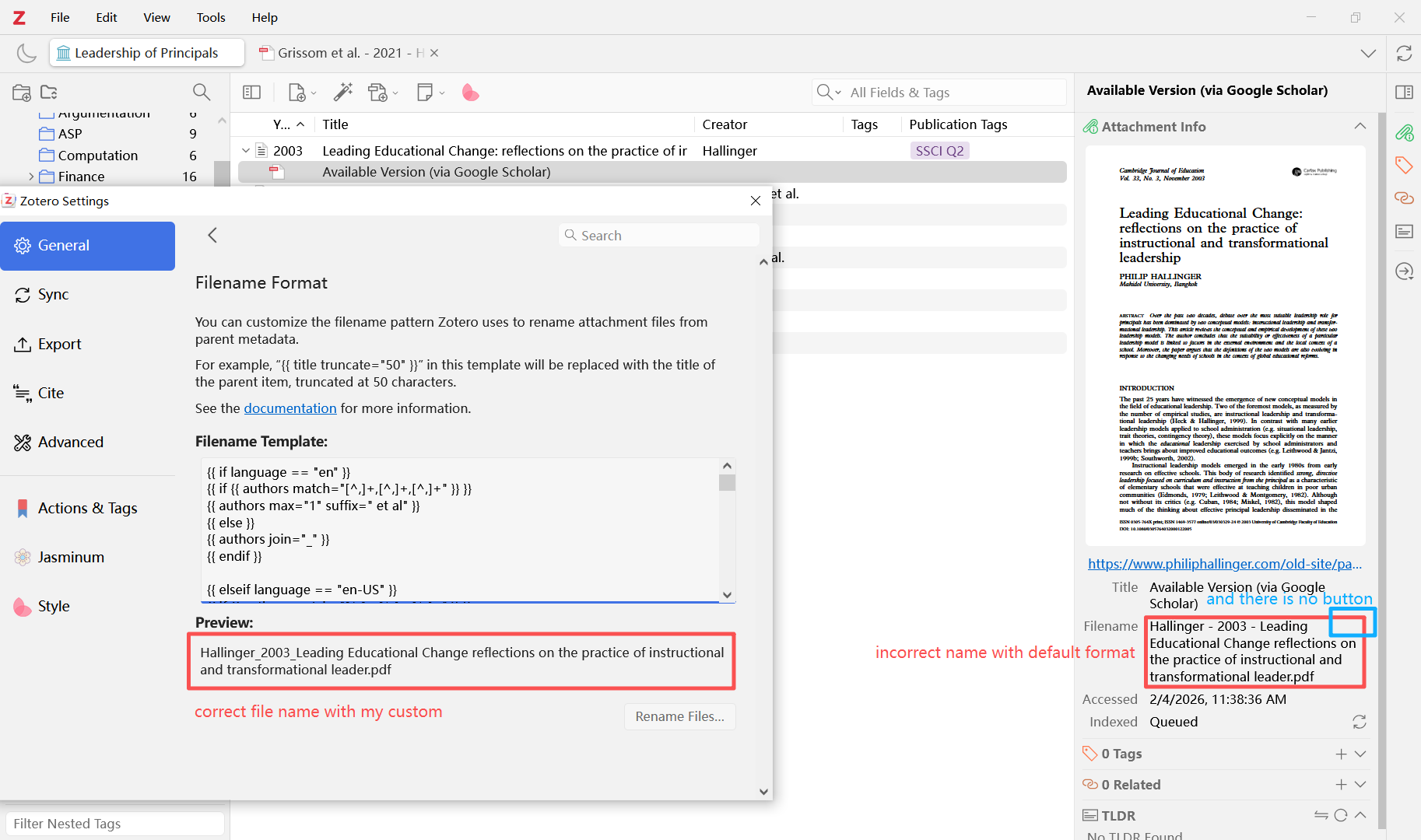This screenshot has width=1421, height=840.
Task: Click the Filter Nested Tags field
Action: pos(115,824)
